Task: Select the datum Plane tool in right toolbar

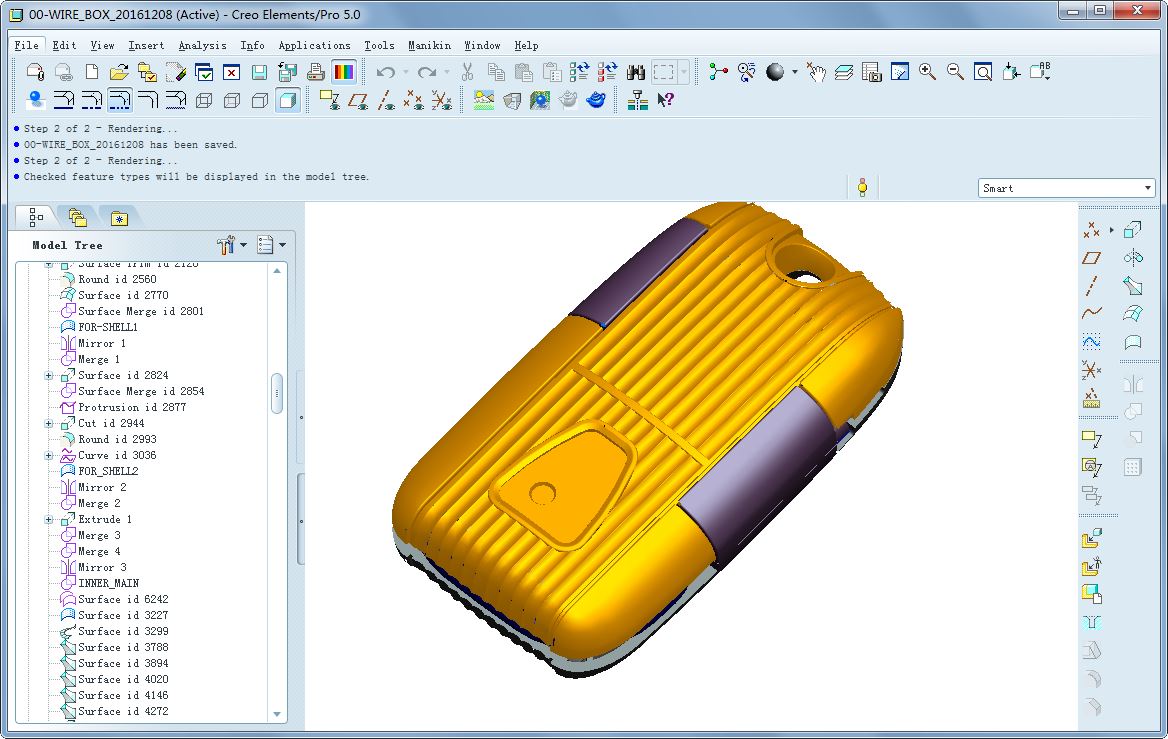Action: pyautogui.click(x=1091, y=258)
